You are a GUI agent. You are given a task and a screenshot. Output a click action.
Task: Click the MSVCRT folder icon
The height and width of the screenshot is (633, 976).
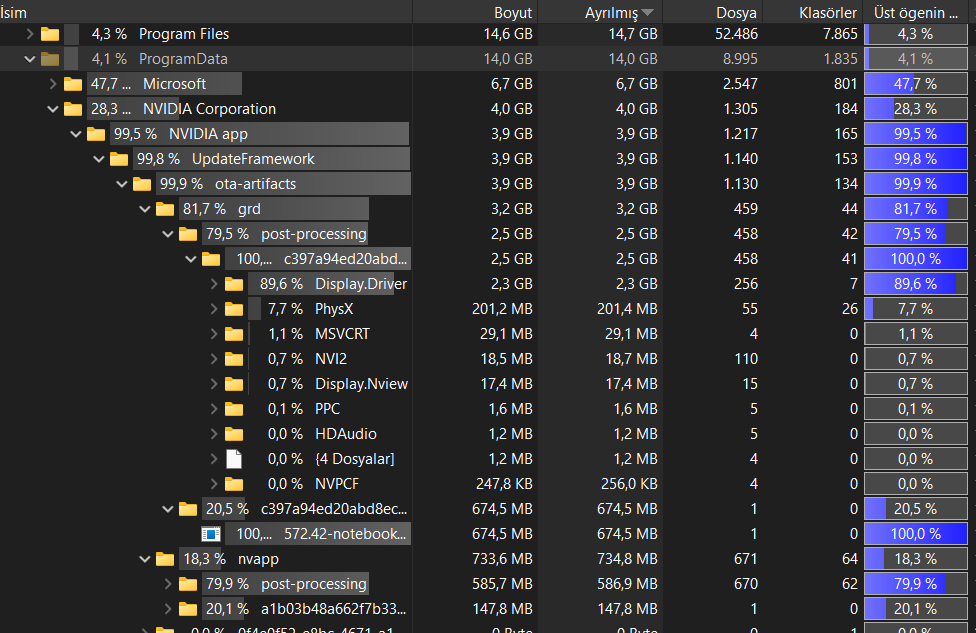point(234,334)
